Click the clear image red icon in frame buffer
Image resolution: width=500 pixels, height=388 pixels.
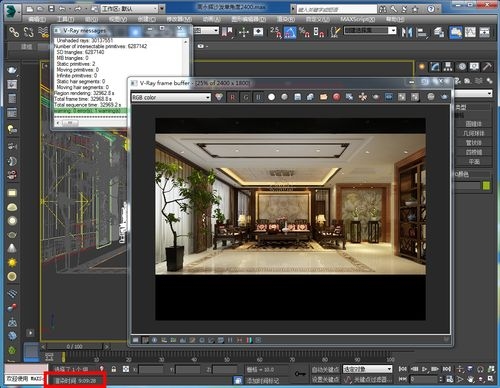click(336, 97)
